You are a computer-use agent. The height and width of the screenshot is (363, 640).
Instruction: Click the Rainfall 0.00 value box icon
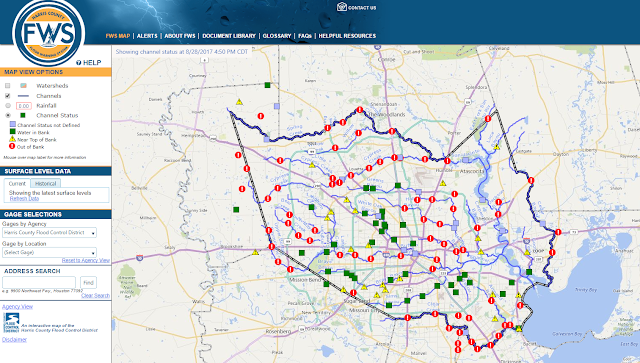click(x=24, y=106)
